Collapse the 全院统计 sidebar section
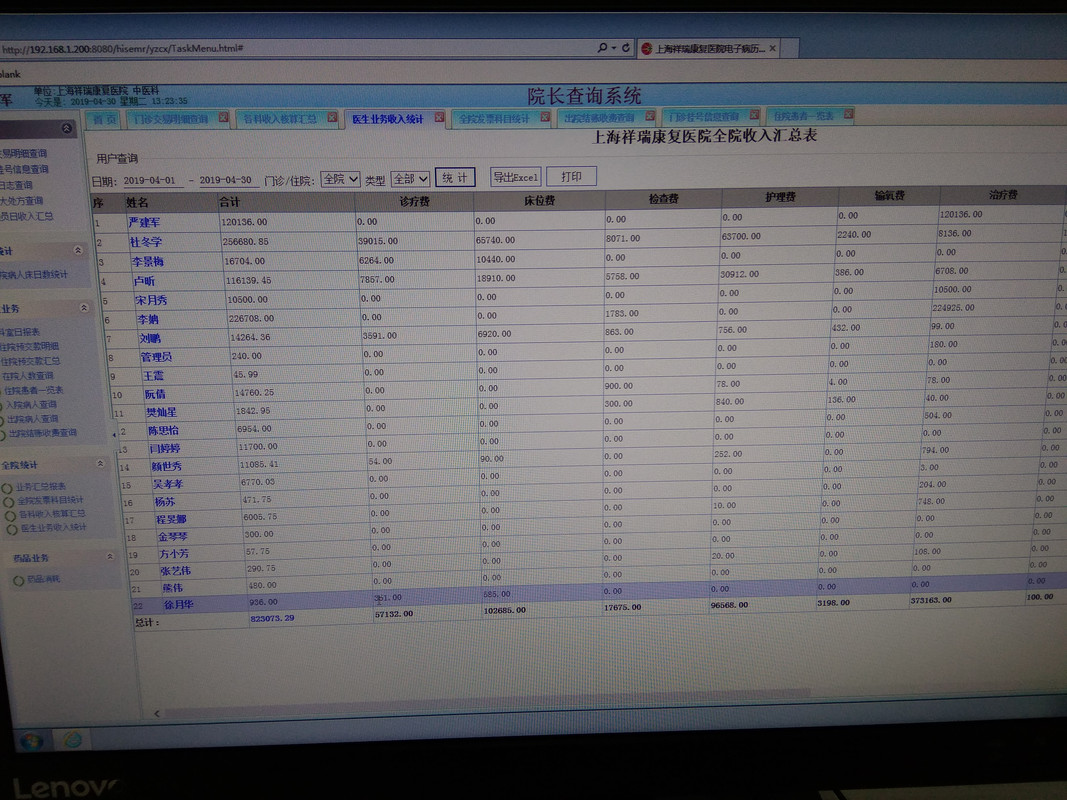1067x800 pixels. 100,463
